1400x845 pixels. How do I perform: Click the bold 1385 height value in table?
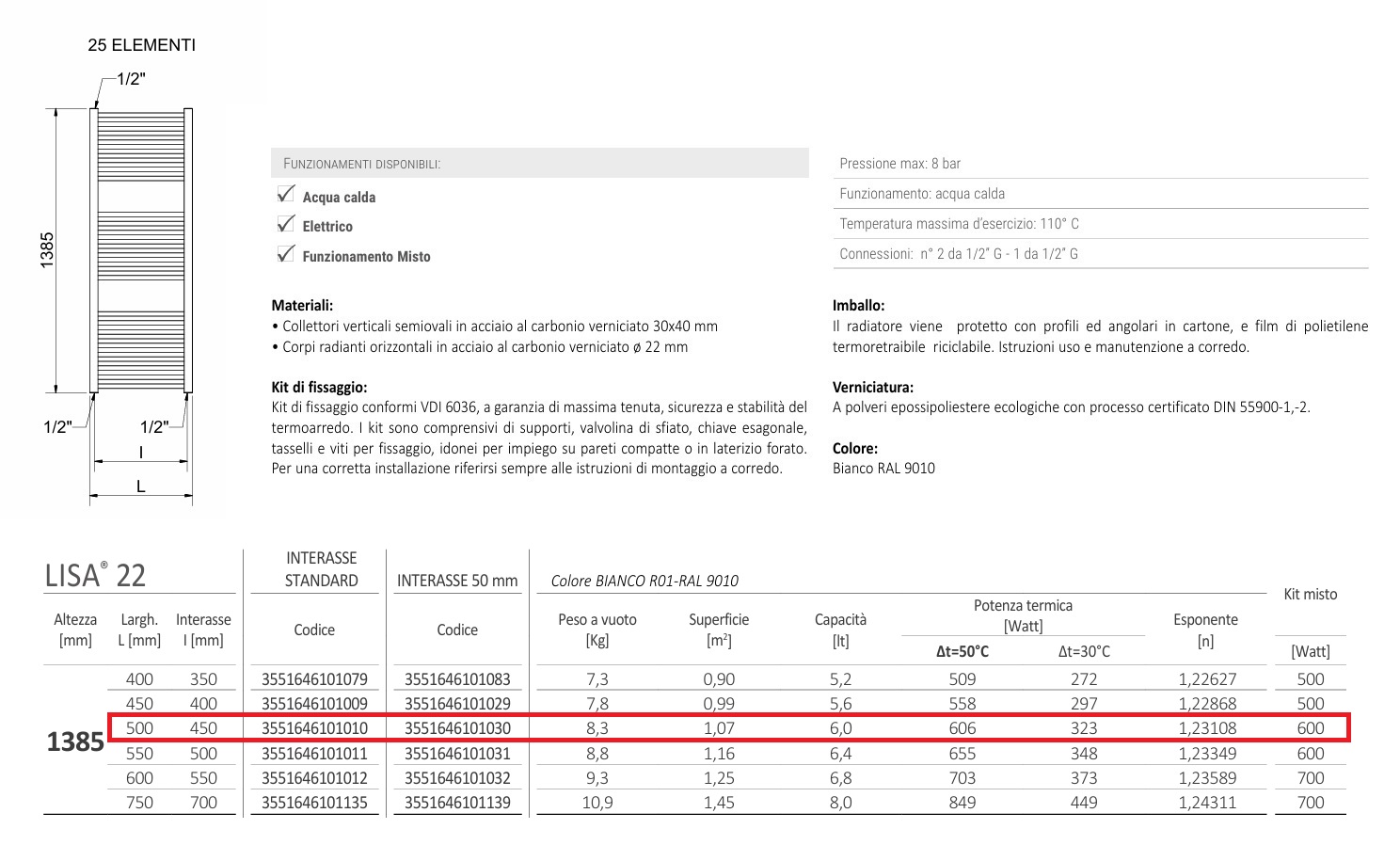[x=75, y=741]
